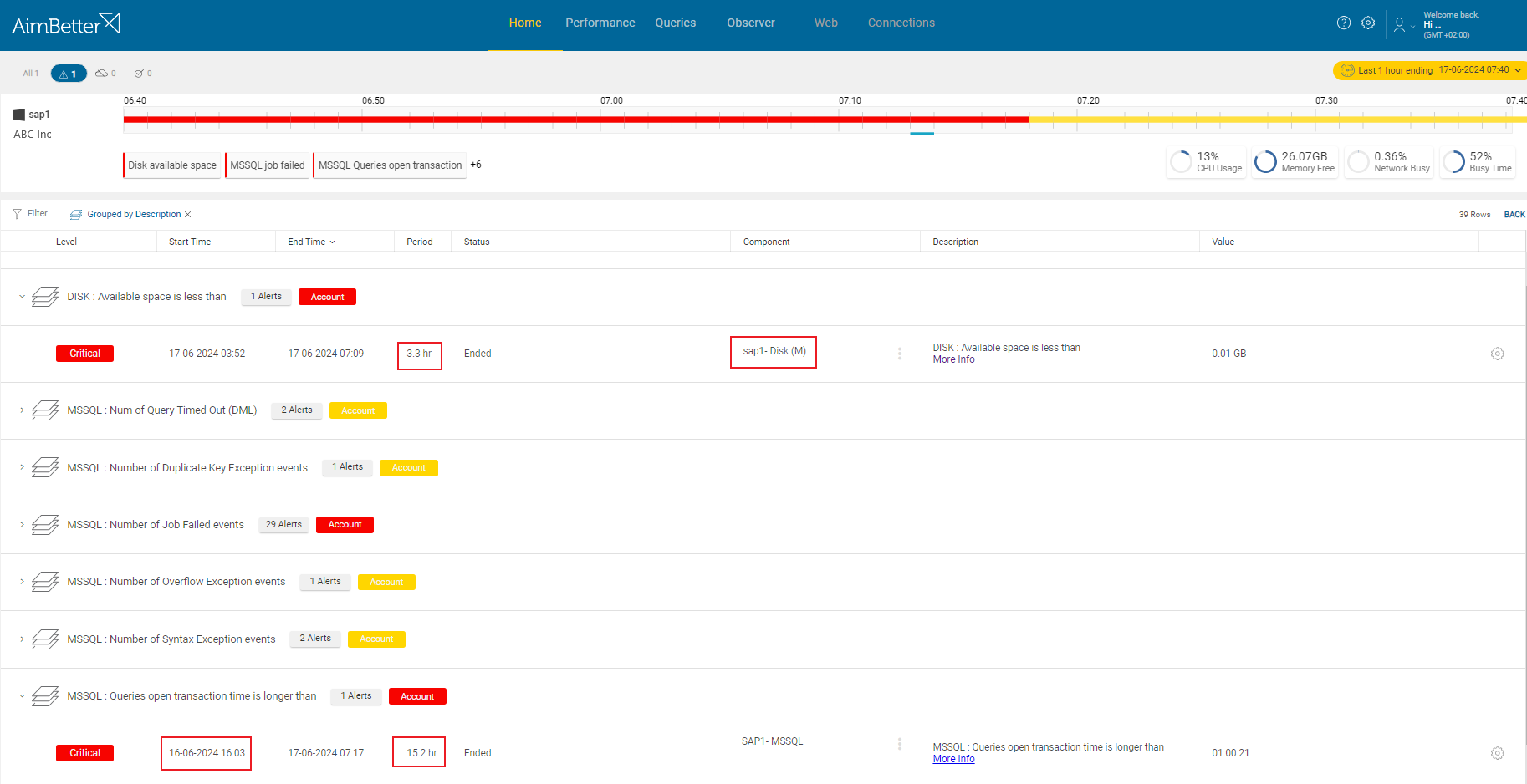The width and height of the screenshot is (1527, 784).
Task: Click the MSSQL job failed tag
Action: tap(268, 165)
